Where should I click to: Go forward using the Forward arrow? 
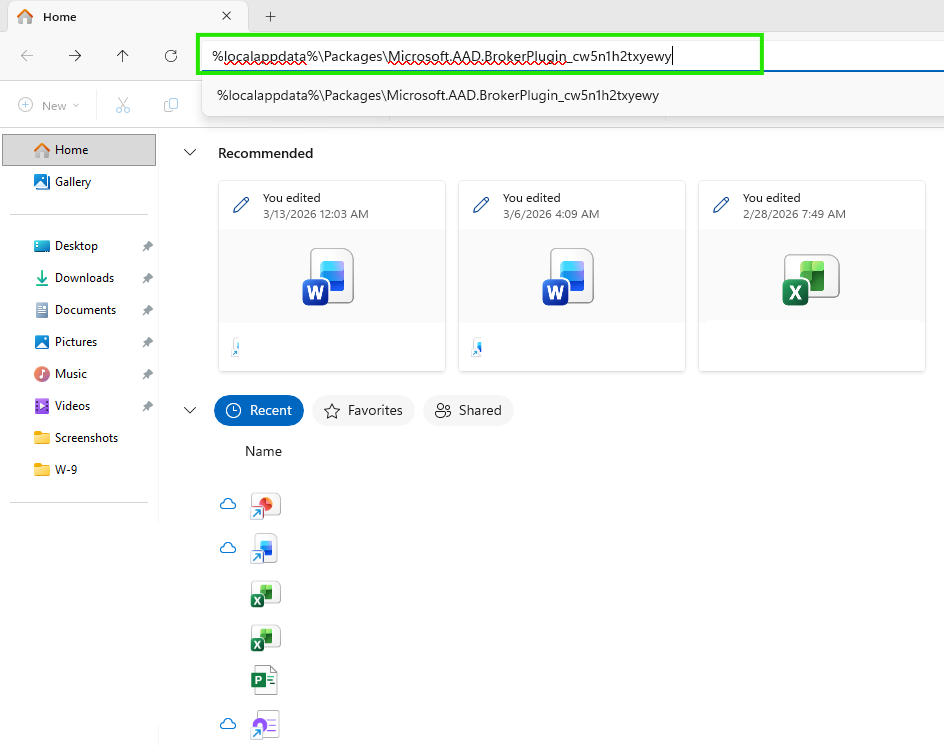click(x=75, y=56)
